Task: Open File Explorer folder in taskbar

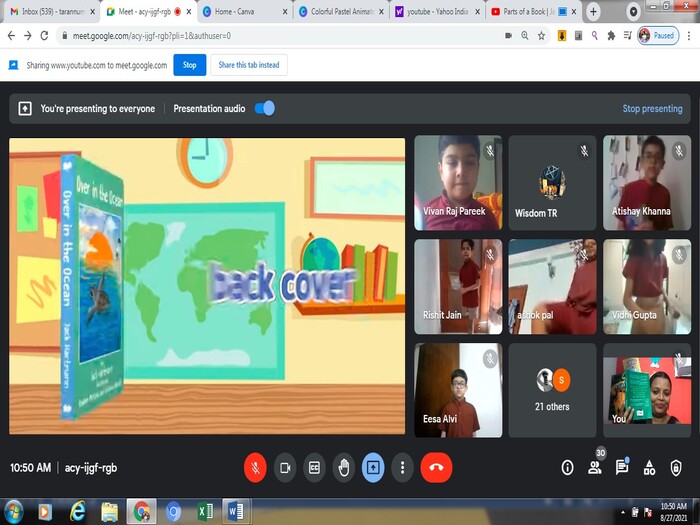Action: click(x=109, y=512)
